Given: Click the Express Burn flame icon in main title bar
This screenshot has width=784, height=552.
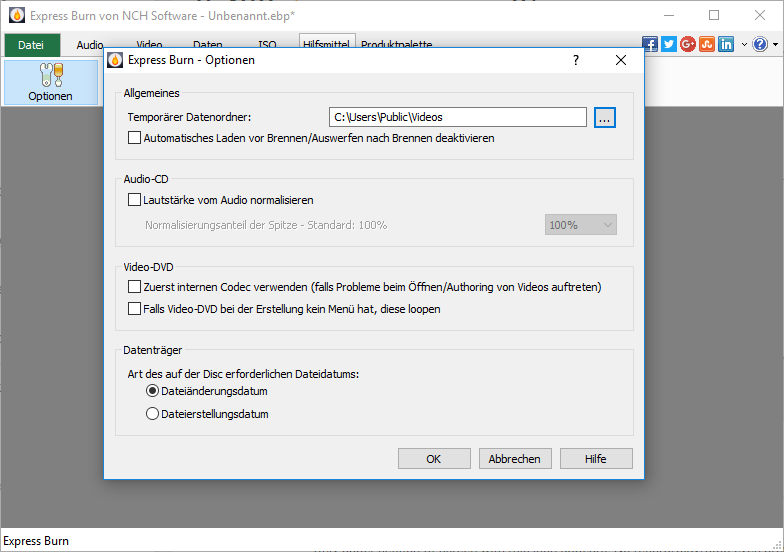Looking at the screenshot, I should click(x=17, y=16).
